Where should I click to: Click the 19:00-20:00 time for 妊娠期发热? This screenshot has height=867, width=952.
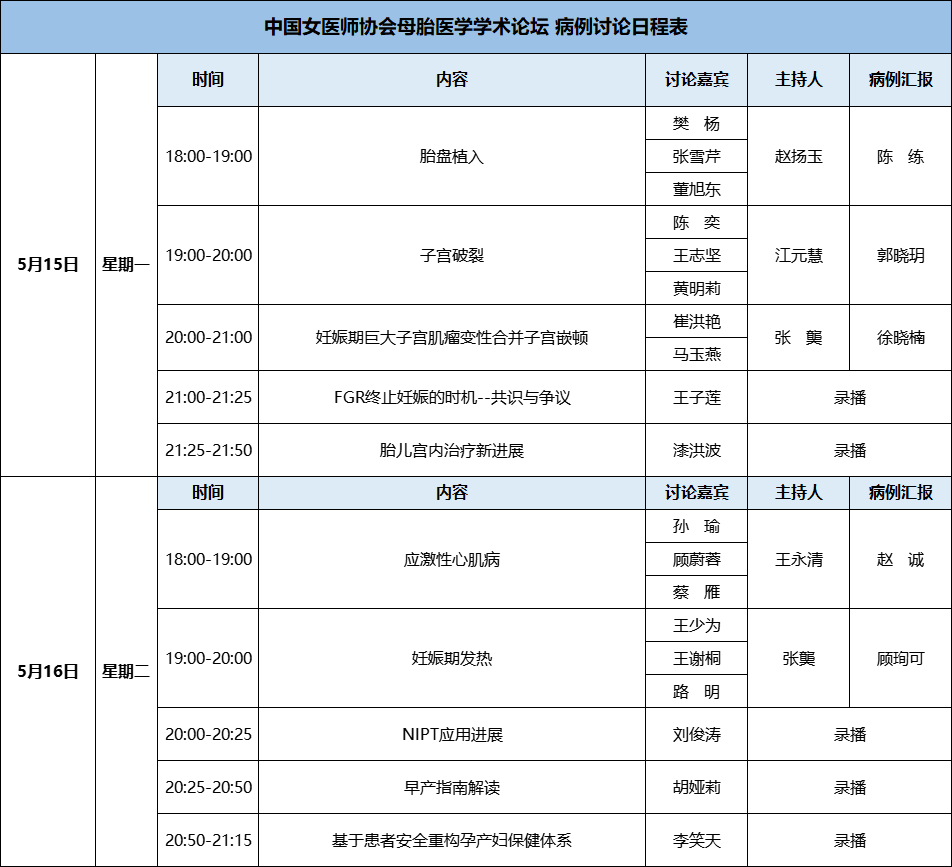tap(208, 658)
